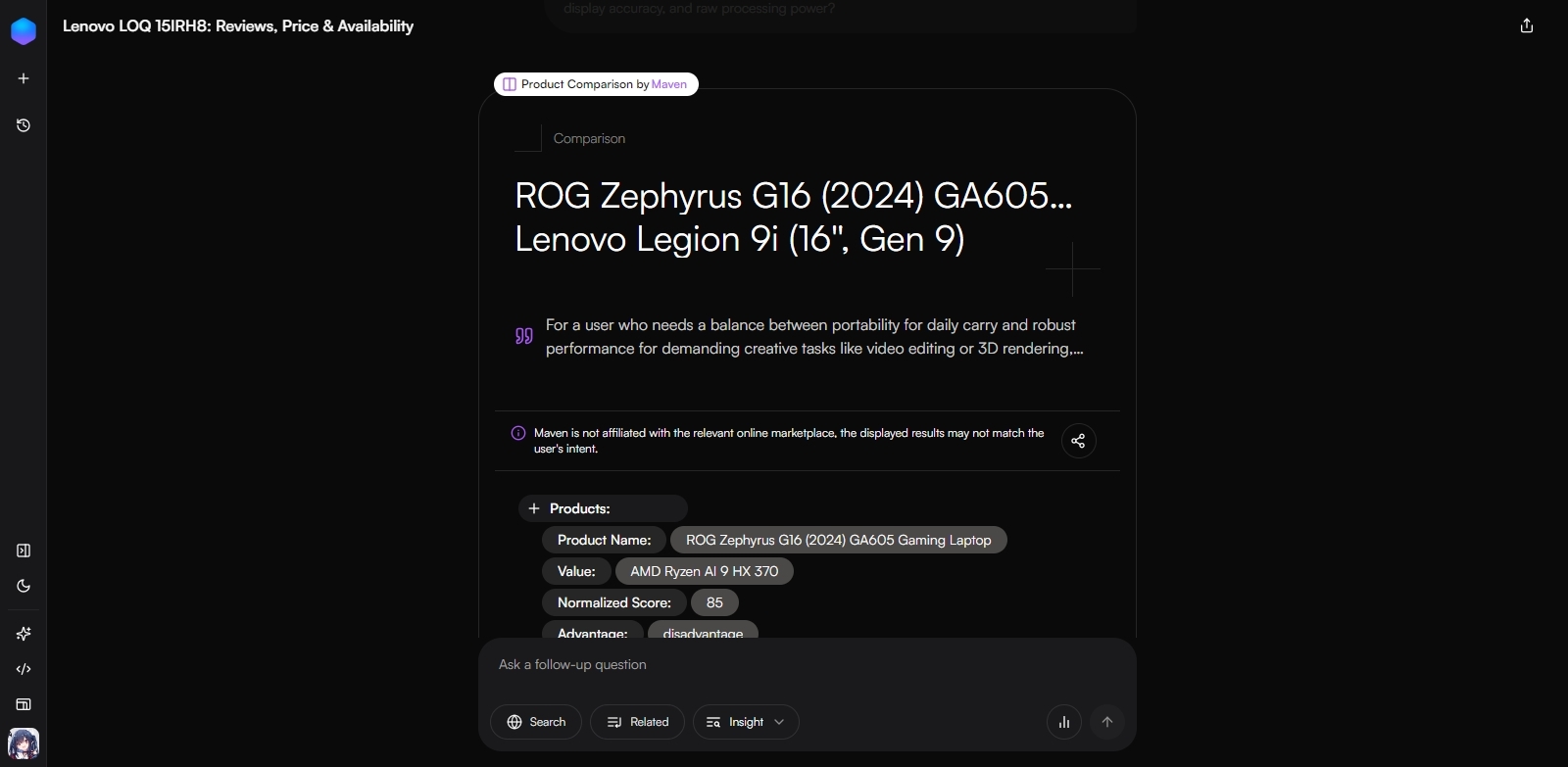The width and height of the screenshot is (1568, 767).
Task: Share the comparison via share nodes icon
Action: 1078,441
